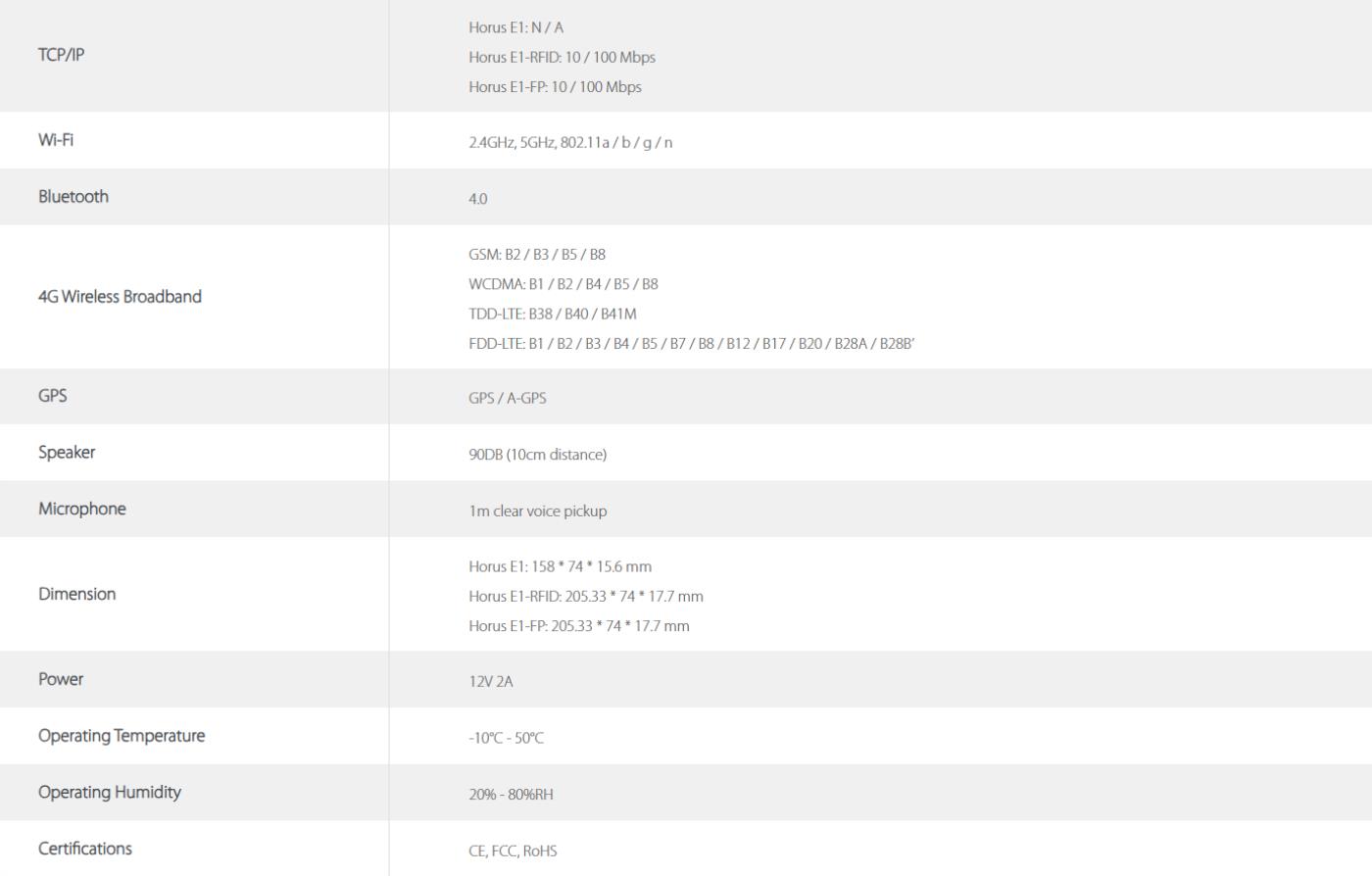Click the Power row label
Image resolution: width=1372 pixels, height=876 pixels.
61,679
